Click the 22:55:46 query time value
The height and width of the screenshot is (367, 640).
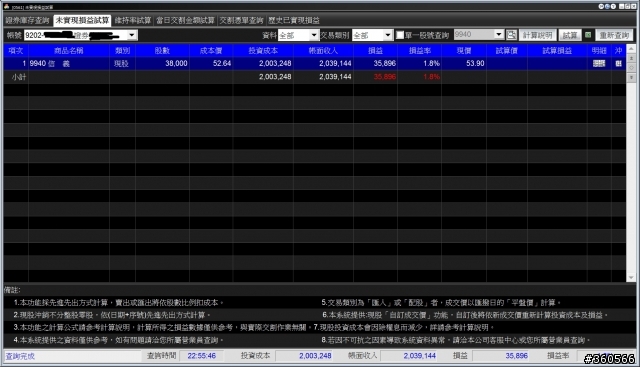click(202, 356)
